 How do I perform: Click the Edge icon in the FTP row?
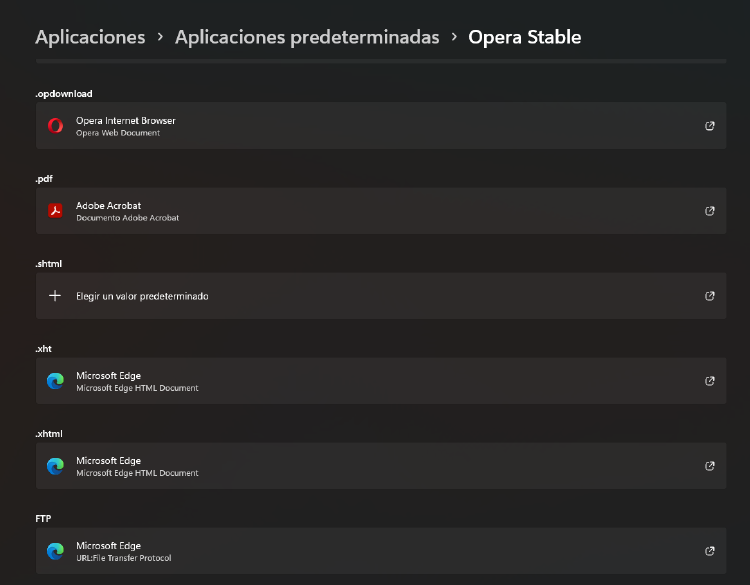coord(55,551)
